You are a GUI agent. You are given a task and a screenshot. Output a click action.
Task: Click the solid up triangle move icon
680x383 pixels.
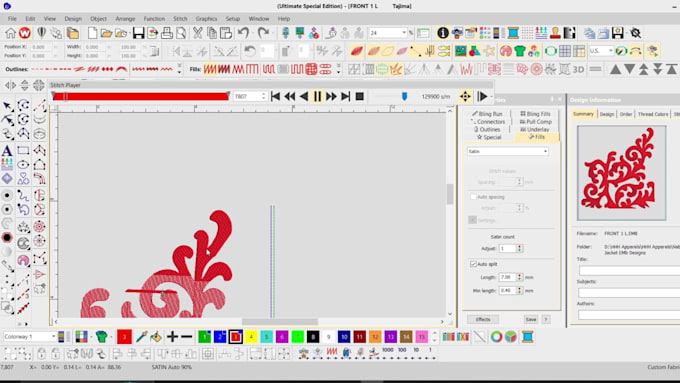(615, 69)
